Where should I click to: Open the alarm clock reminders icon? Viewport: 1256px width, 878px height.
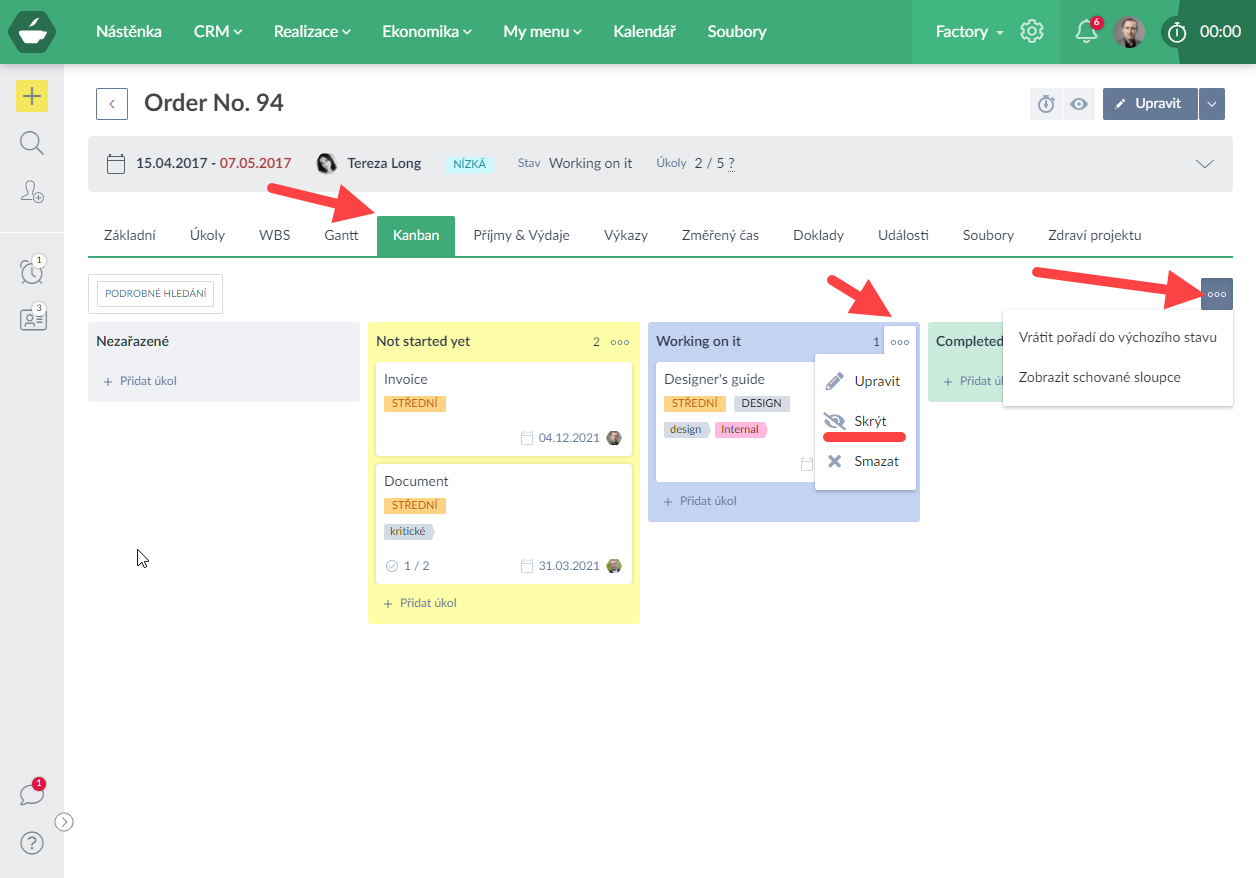click(x=32, y=270)
